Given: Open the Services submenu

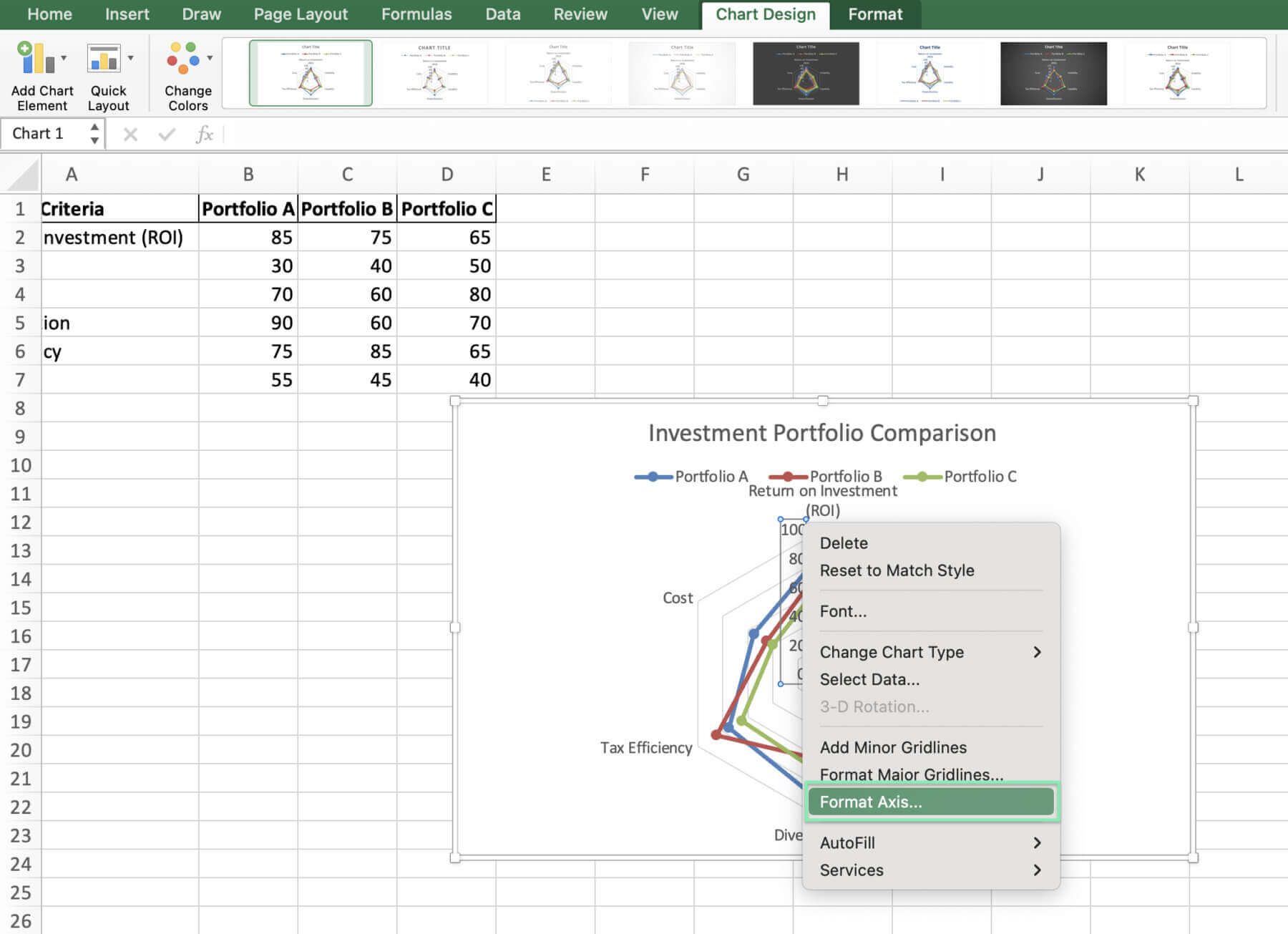Looking at the screenshot, I should click(930, 870).
